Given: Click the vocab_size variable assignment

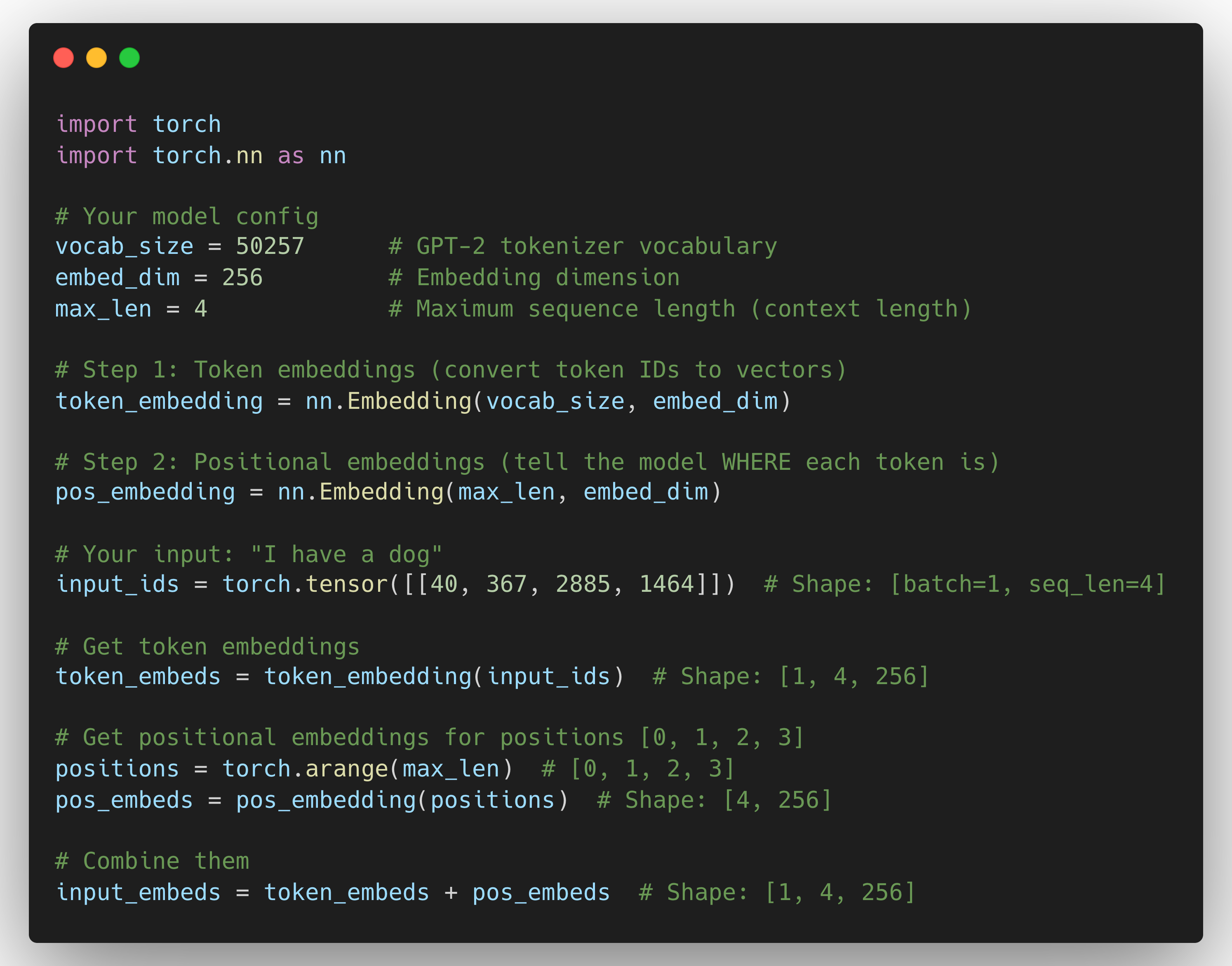Looking at the screenshot, I should (x=179, y=246).
